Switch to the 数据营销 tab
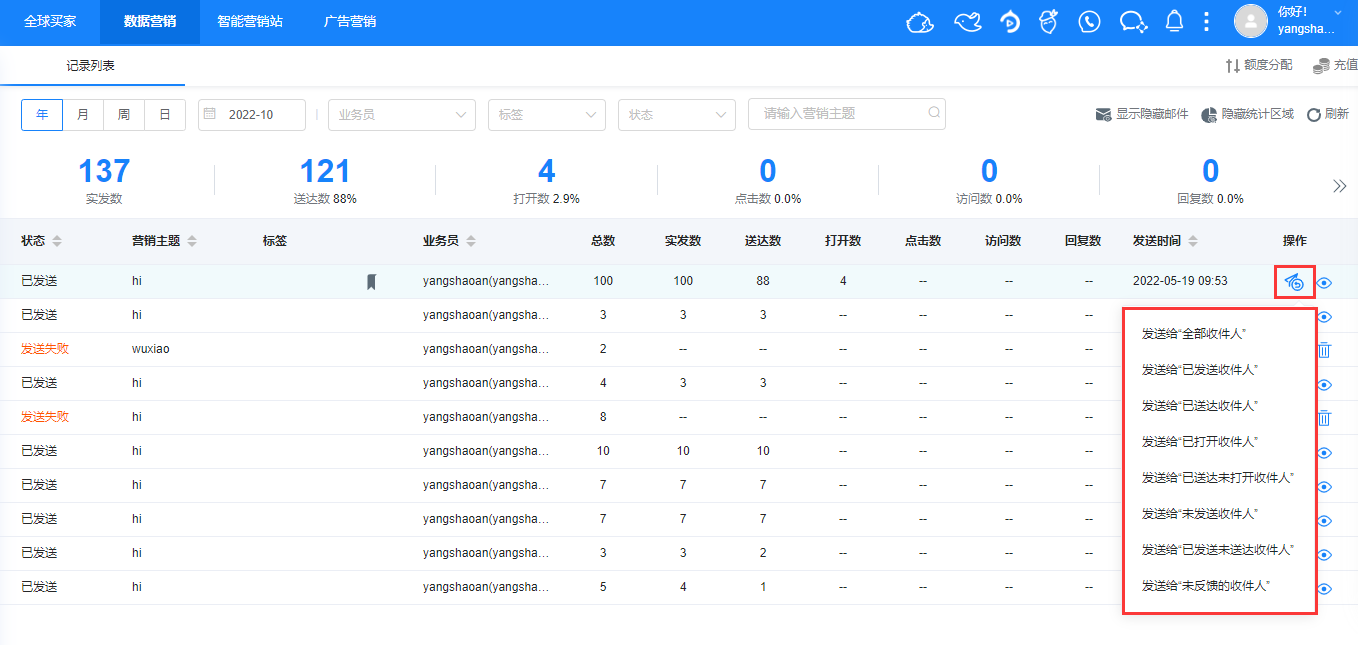This screenshot has height=645, width=1358. point(150,21)
